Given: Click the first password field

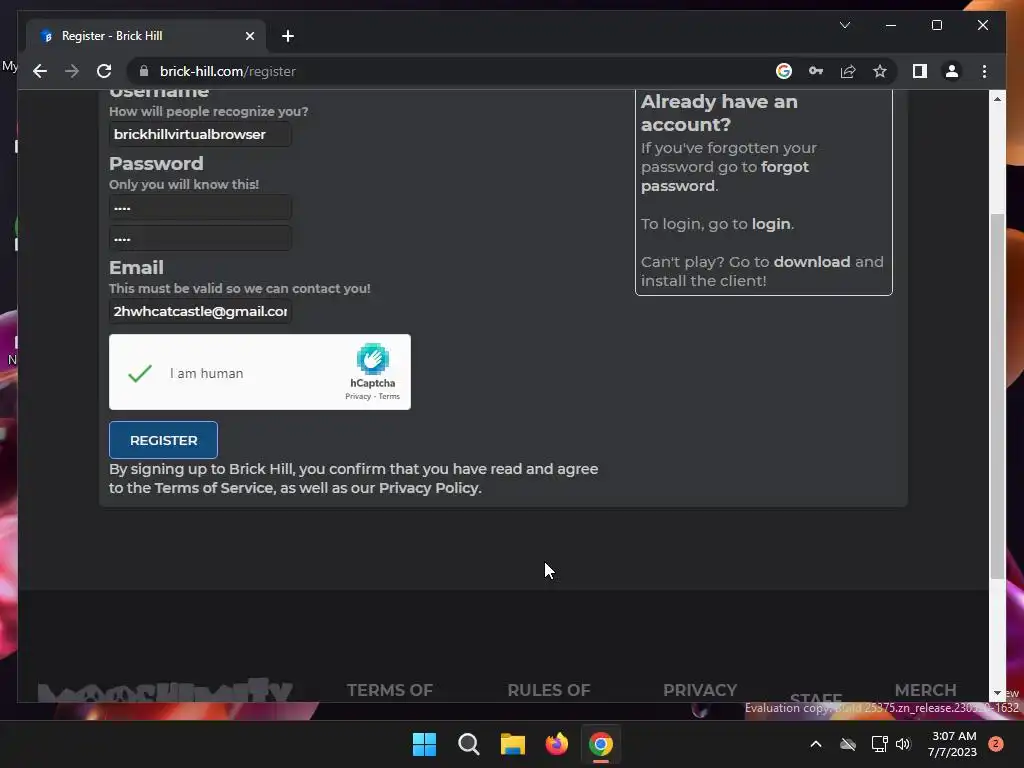Looking at the screenshot, I should click(x=200, y=208).
